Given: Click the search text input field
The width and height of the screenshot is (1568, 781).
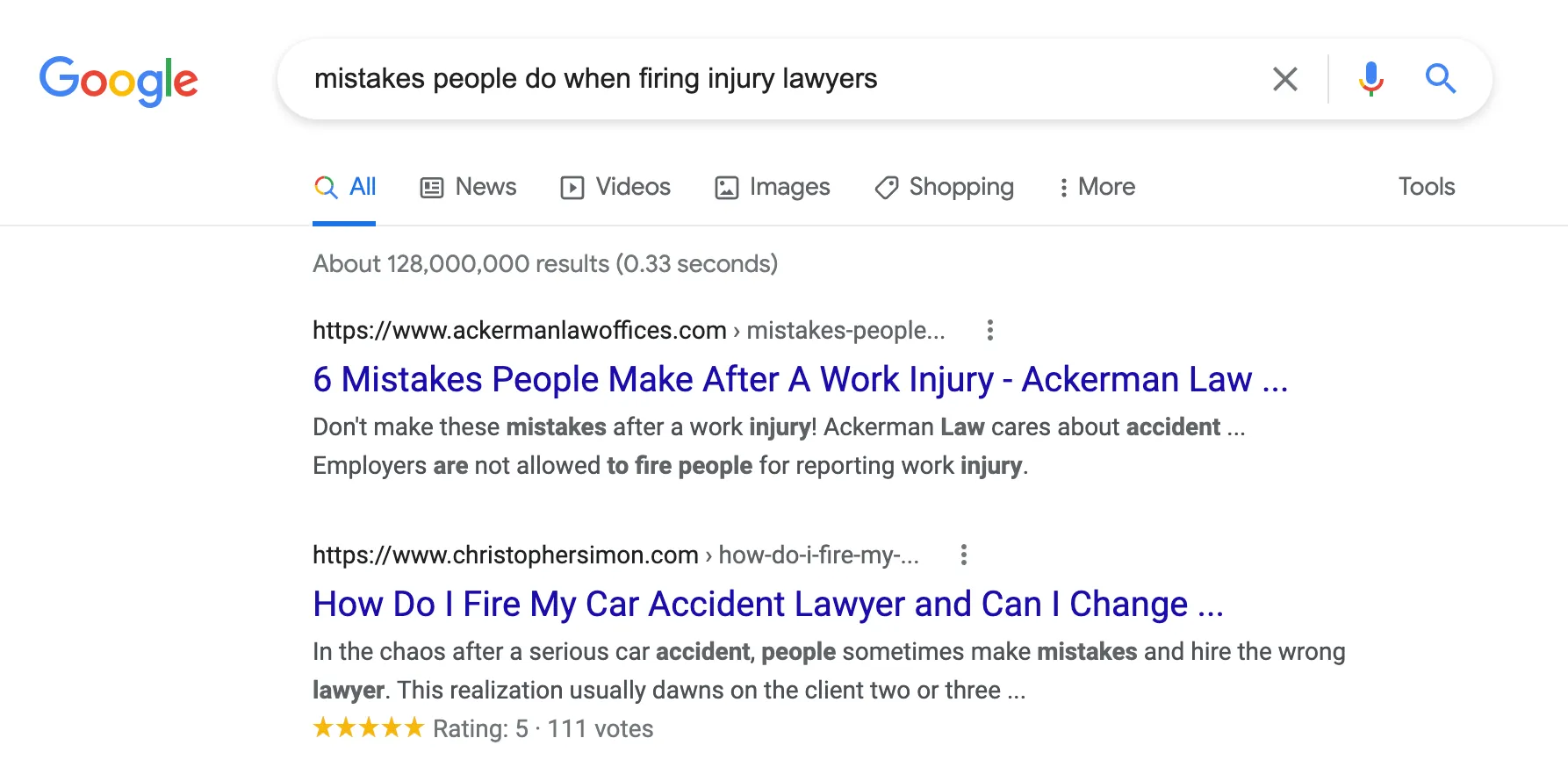Looking at the screenshot, I should pyautogui.click(x=773, y=79).
